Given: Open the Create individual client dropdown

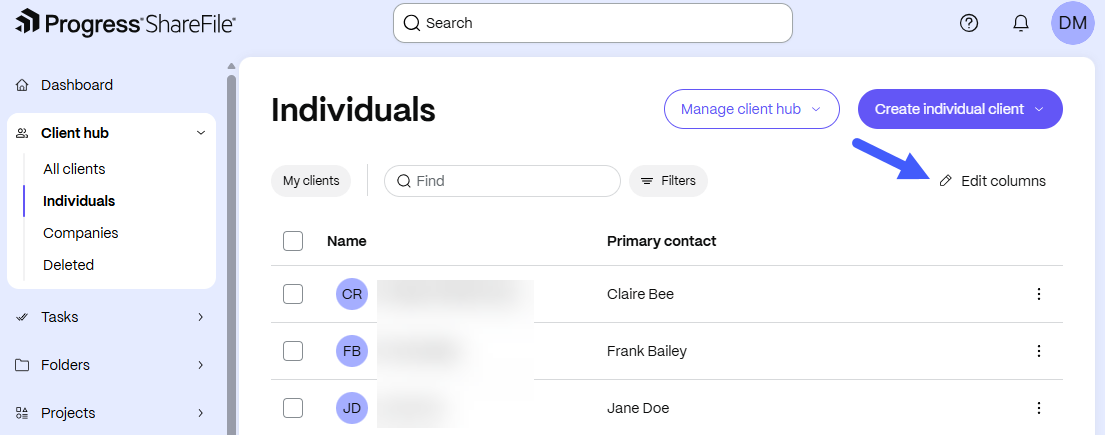Looking at the screenshot, I should pos(960,109).
